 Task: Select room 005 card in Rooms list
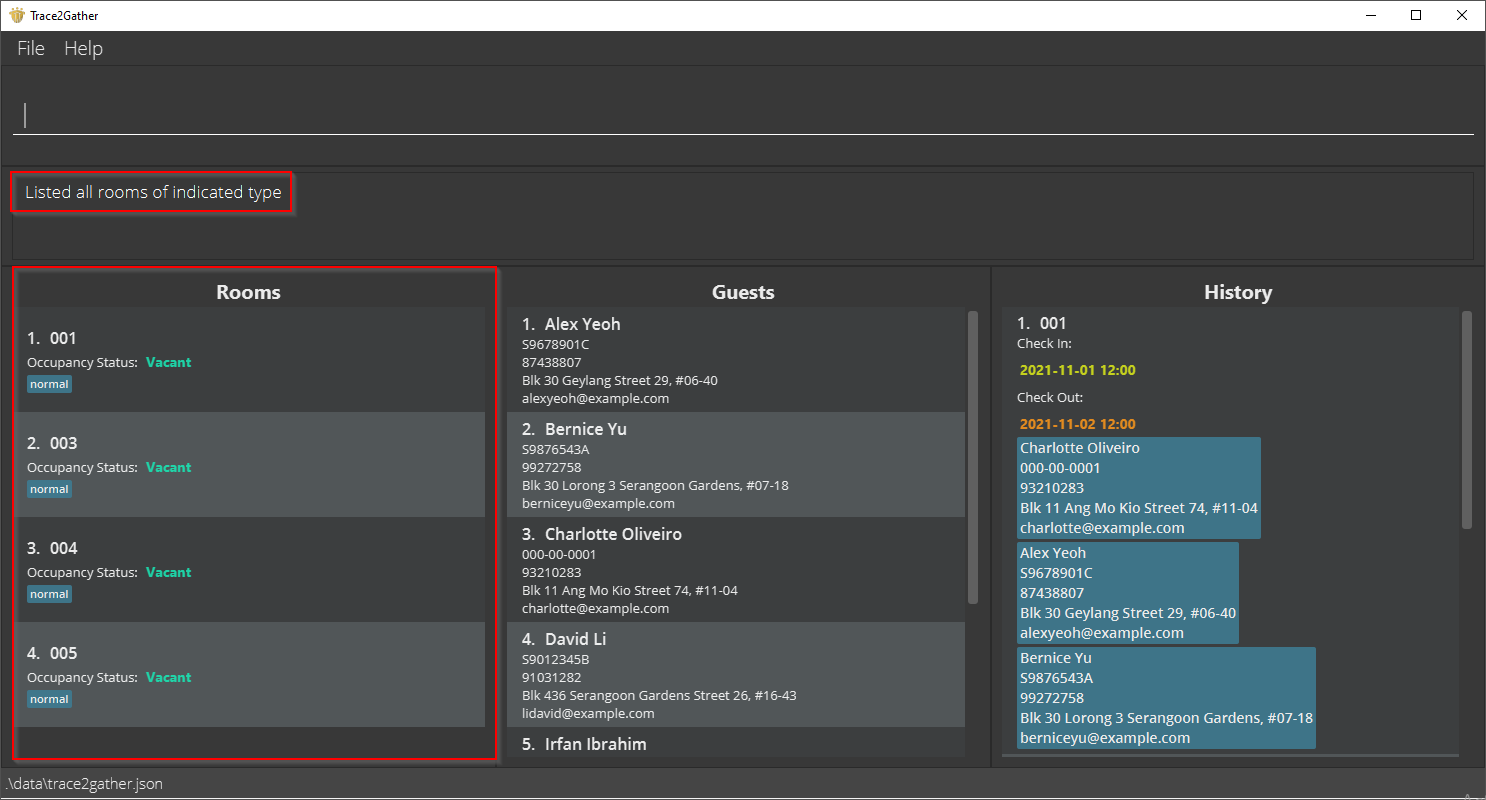[x=251, y=675]
